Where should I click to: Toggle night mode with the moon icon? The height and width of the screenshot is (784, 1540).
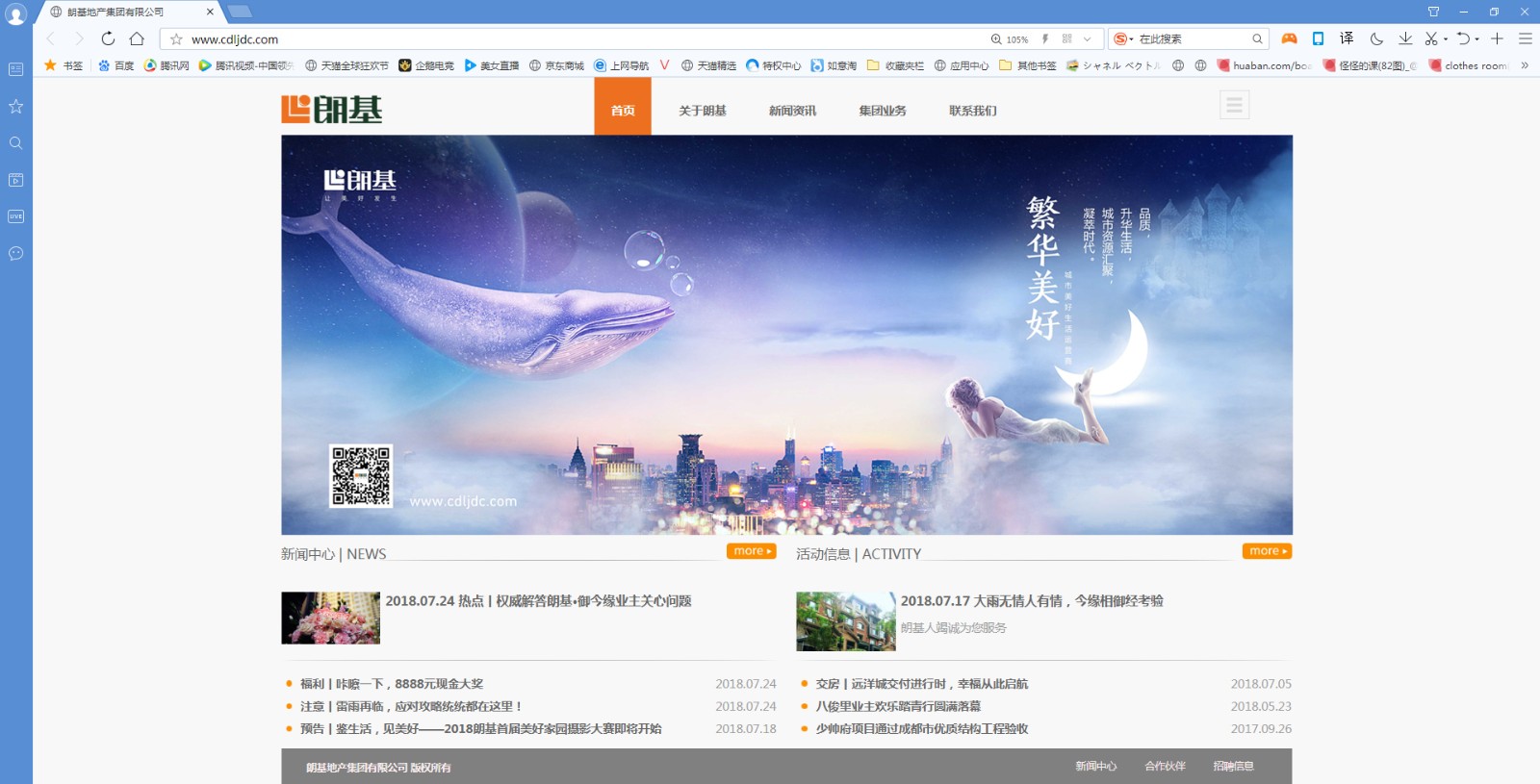pyautogui.click(x=1376, y=38)
